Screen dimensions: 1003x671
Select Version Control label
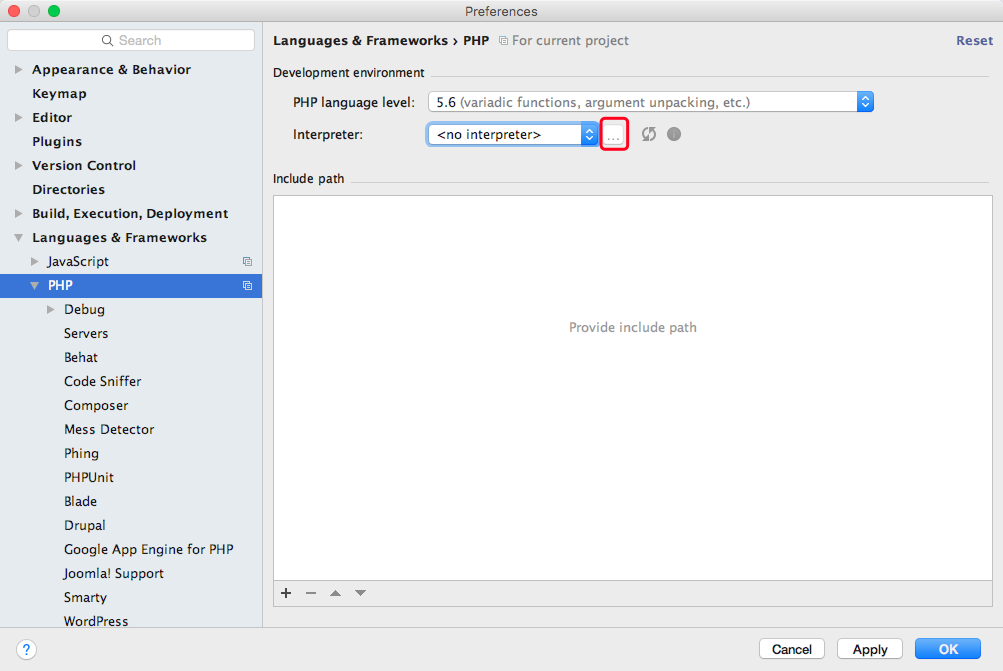[84, 166]
